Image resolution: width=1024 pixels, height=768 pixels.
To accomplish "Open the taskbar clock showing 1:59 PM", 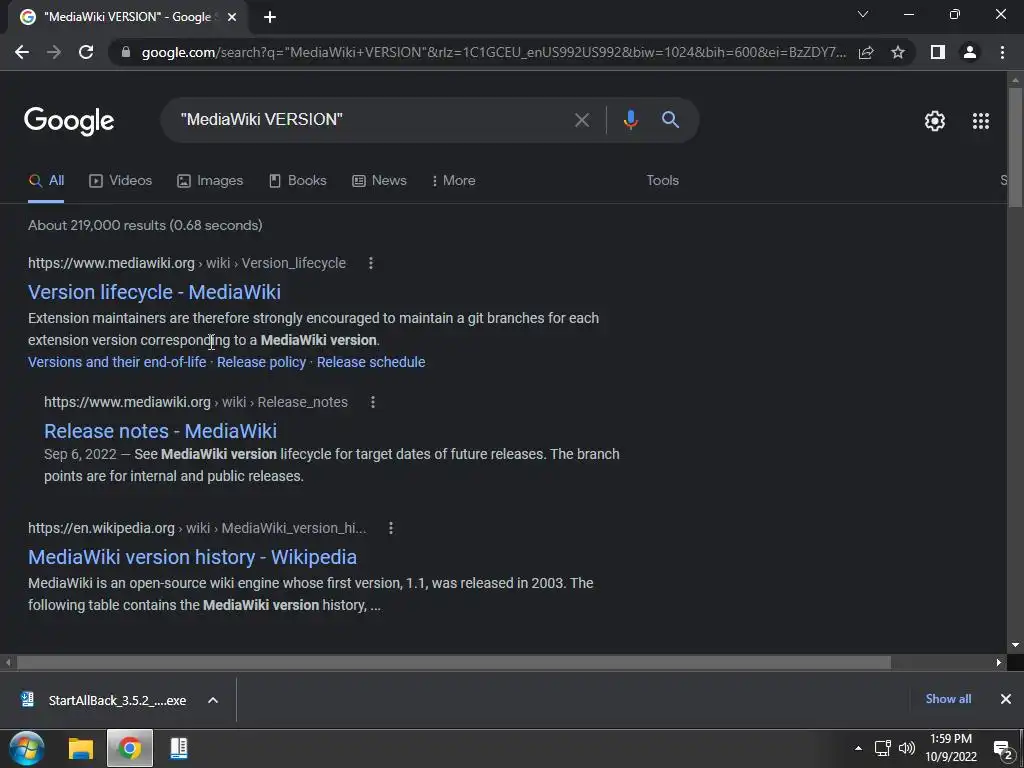I will point(951,748).
